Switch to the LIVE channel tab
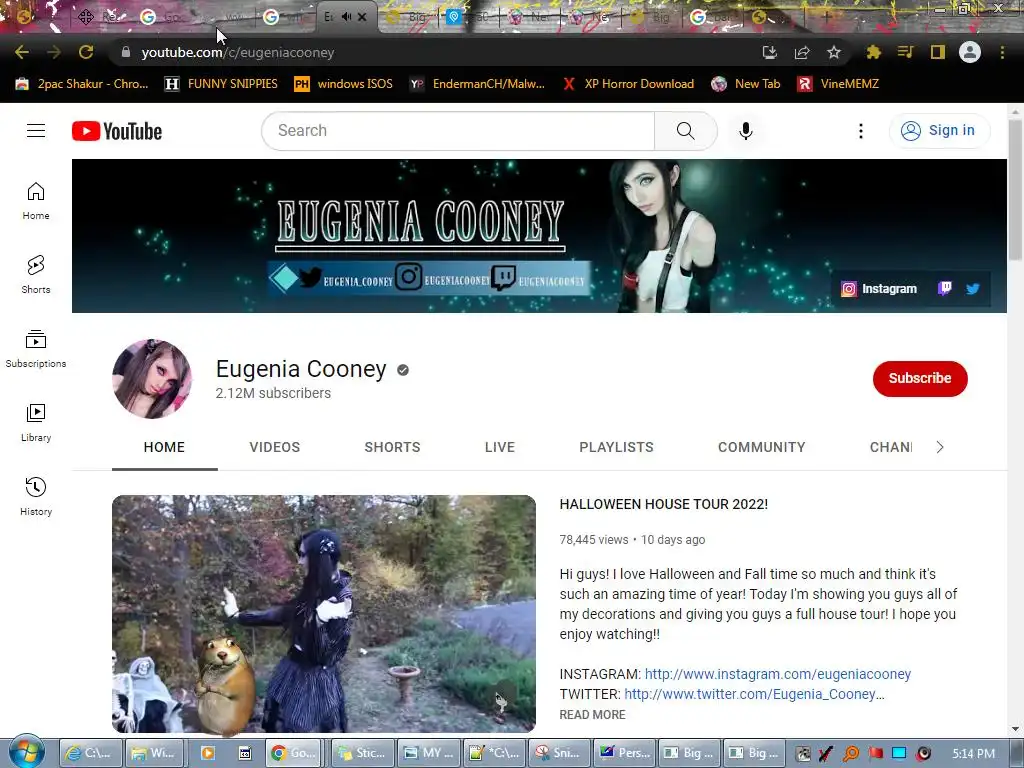The height and width of the screenshot is (768, 1024). [x=500, y=447]
